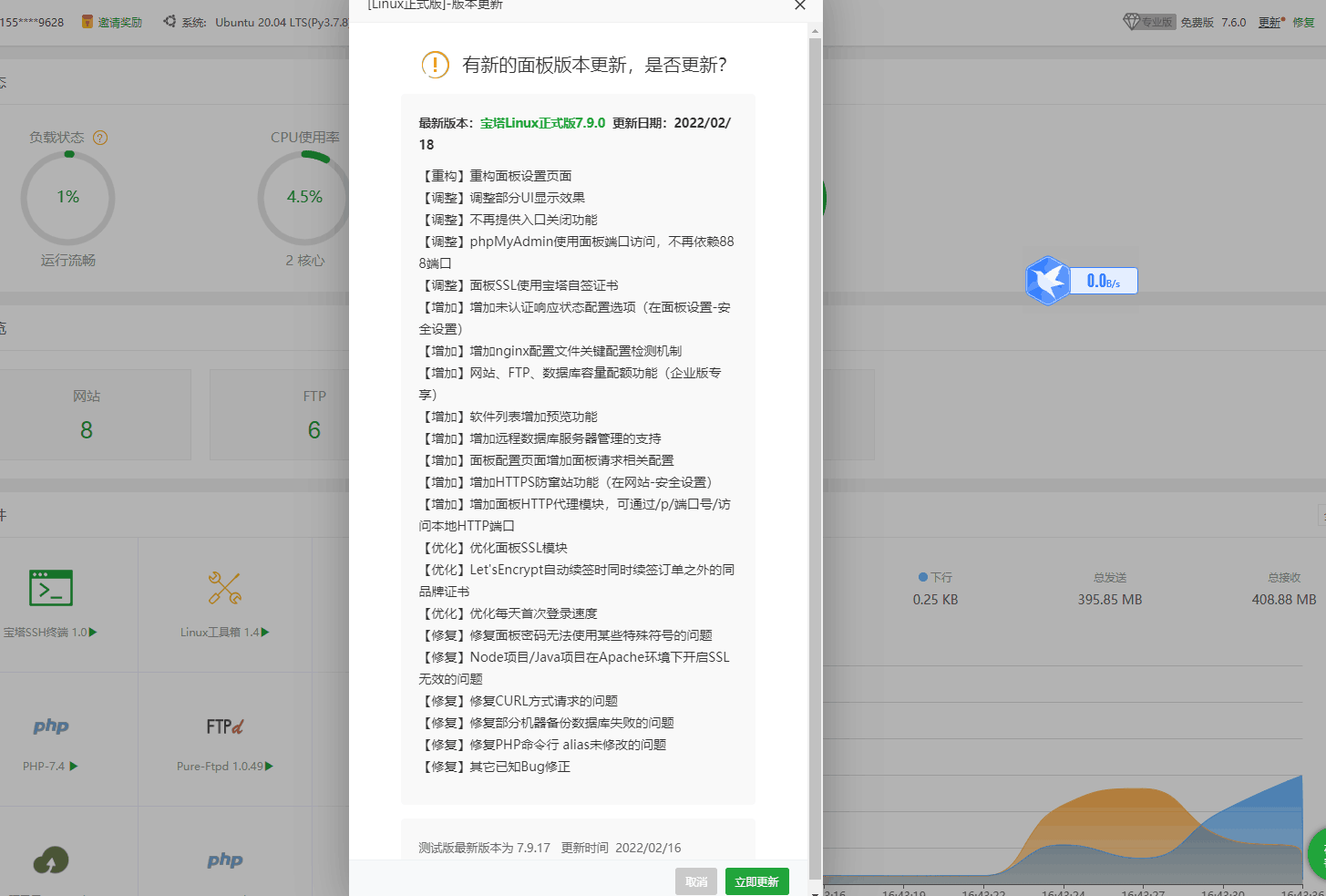Screen dimensions: 1326x896
Task: Click the 负载状态 help question icon
Action: (x=100, y=138)
